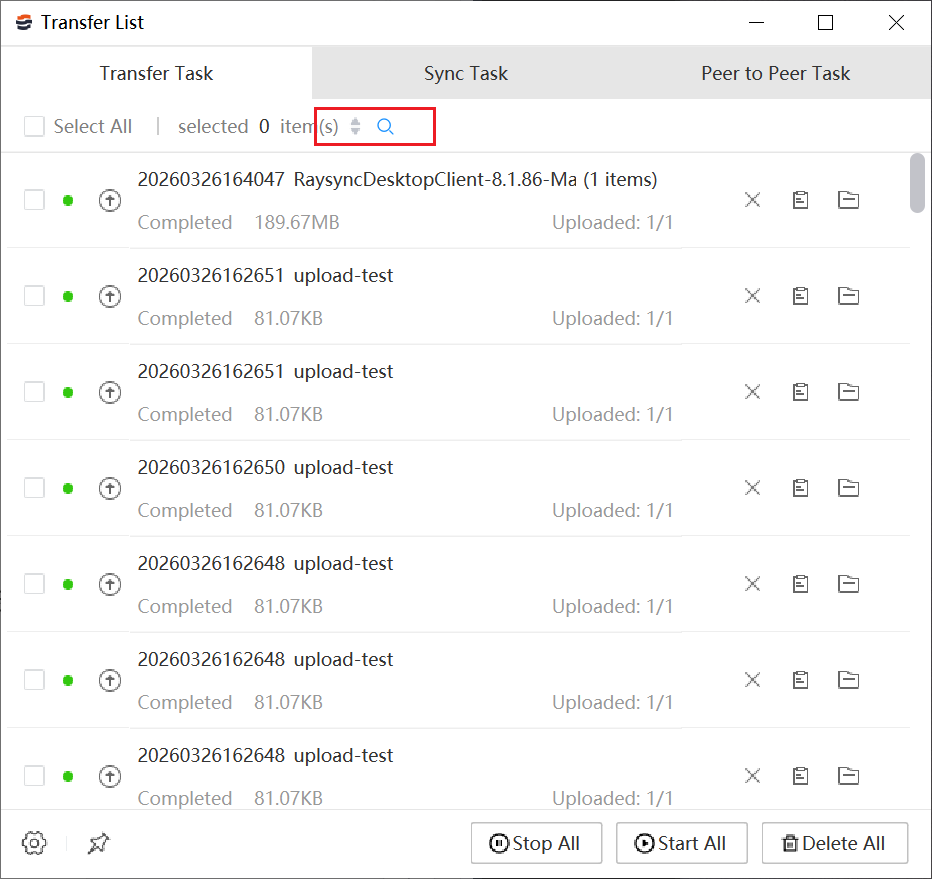
Task: View log for 20260326162650 upload-test task
Action: point(800,488)
